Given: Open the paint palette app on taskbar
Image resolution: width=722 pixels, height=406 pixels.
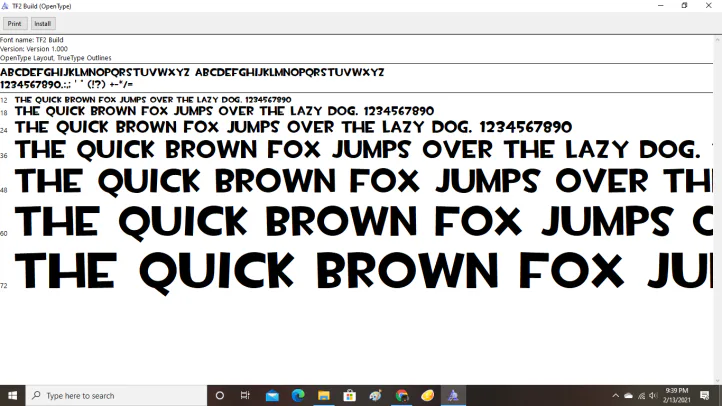Looking at the screenshot, I should [375, 395].
